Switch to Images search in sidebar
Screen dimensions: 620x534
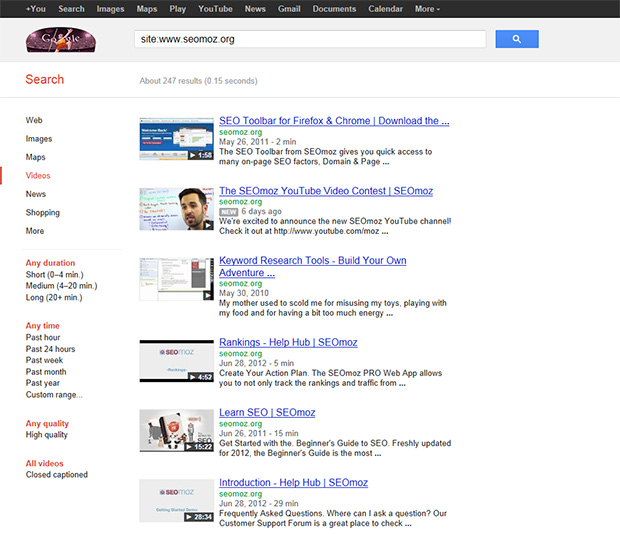click(39, 139)
